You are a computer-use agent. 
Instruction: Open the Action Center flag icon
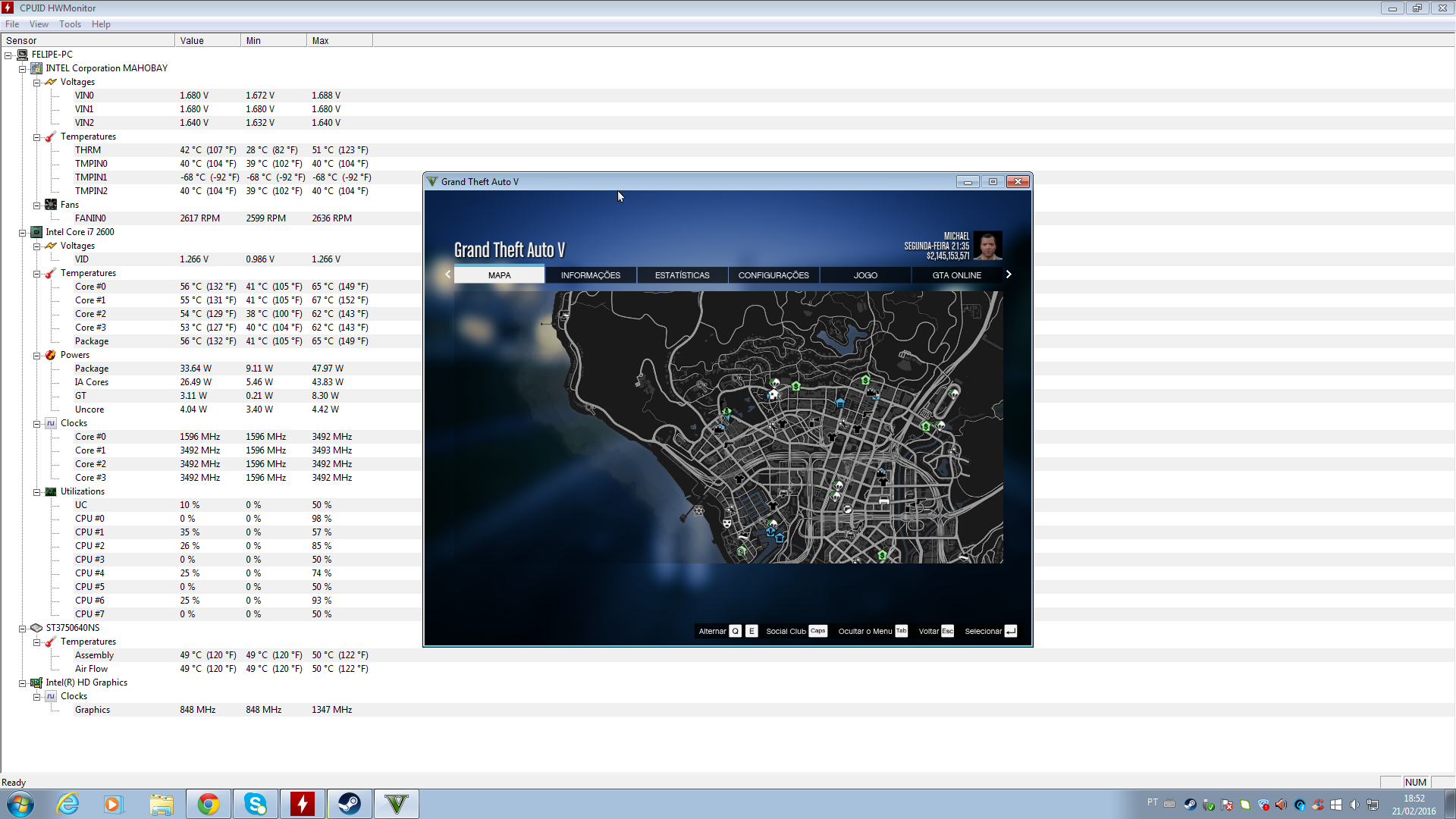[x=1227, y=805]
